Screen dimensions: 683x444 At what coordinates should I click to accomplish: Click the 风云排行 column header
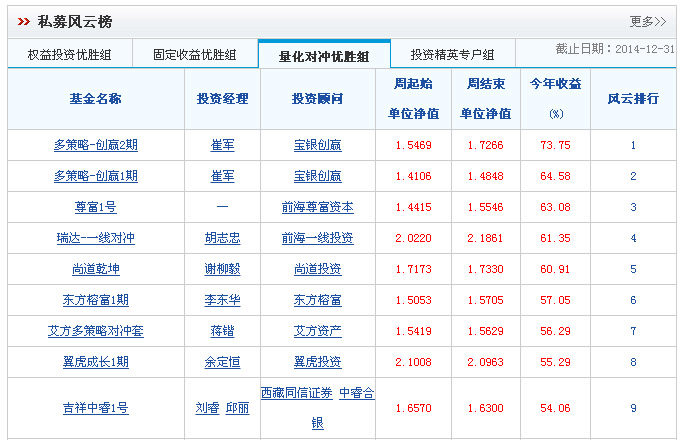[x=633, y=98]
